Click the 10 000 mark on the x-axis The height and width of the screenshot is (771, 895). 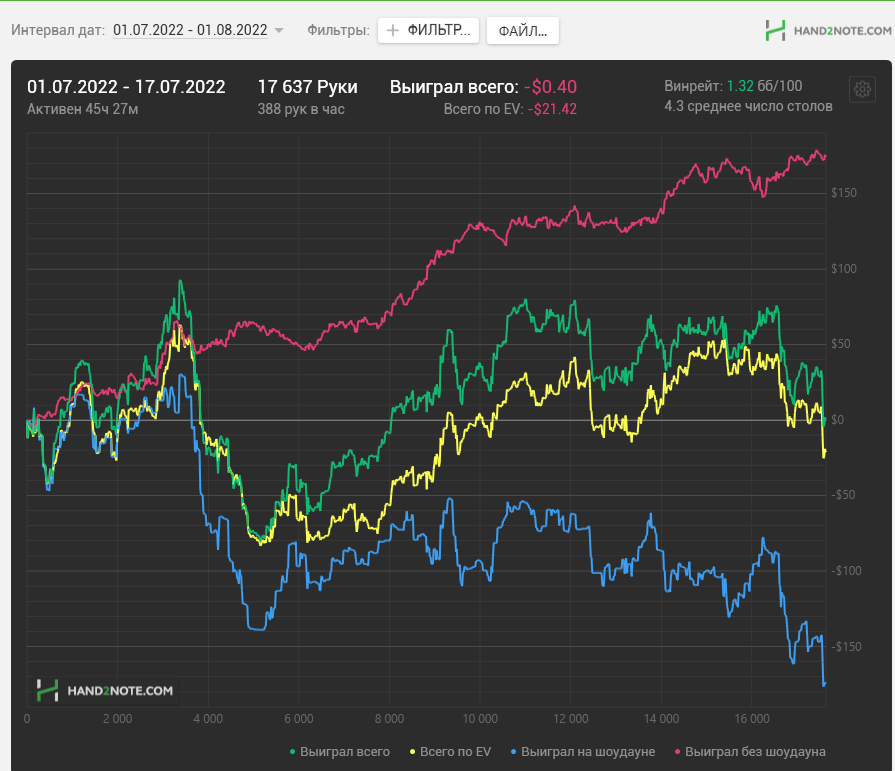(480, 719)
